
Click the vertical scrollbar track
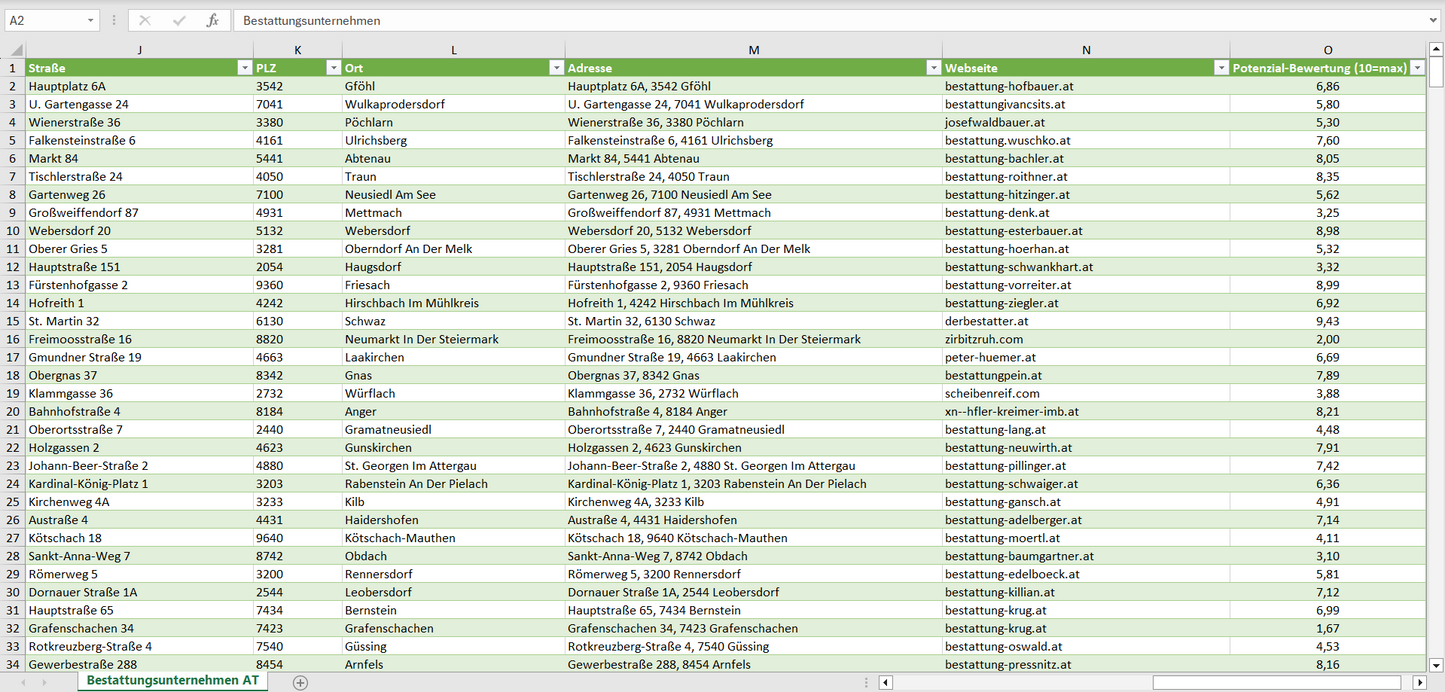pos(1436,400)
